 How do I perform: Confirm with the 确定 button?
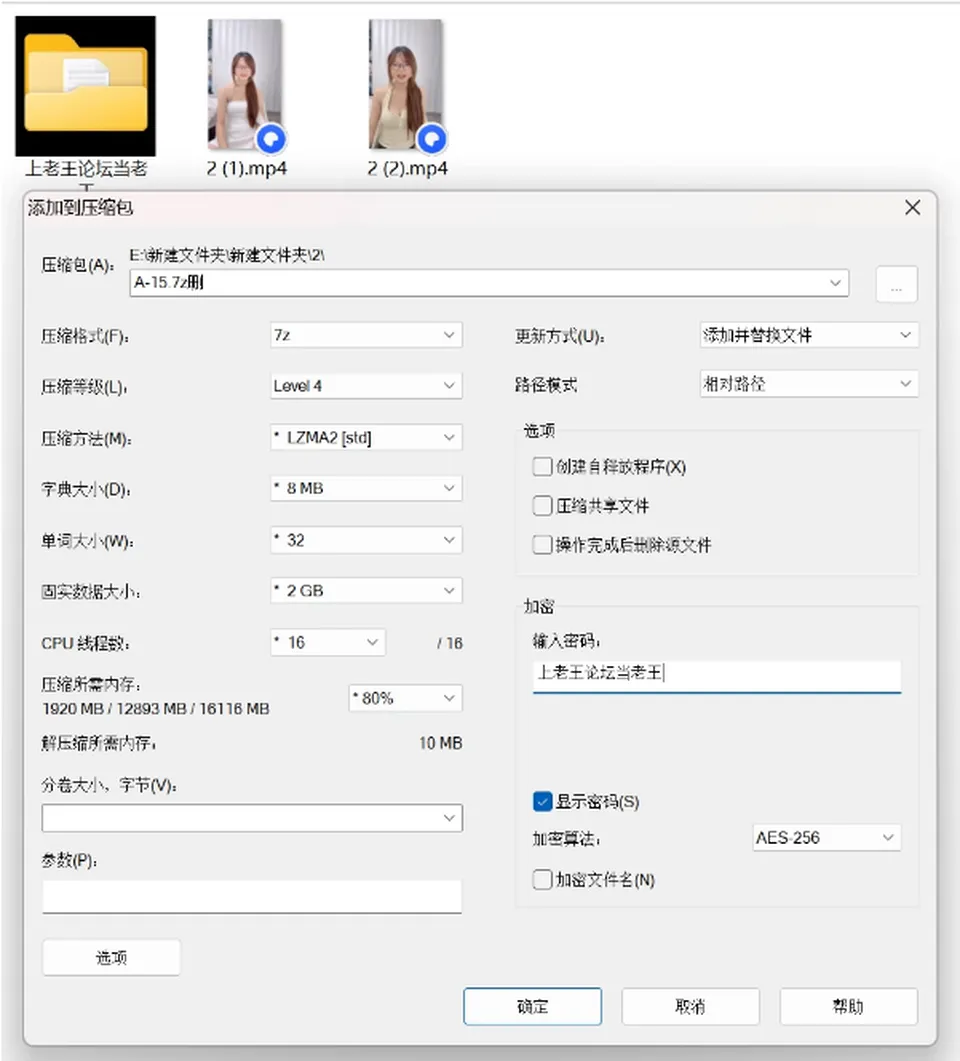[532, 1006]
